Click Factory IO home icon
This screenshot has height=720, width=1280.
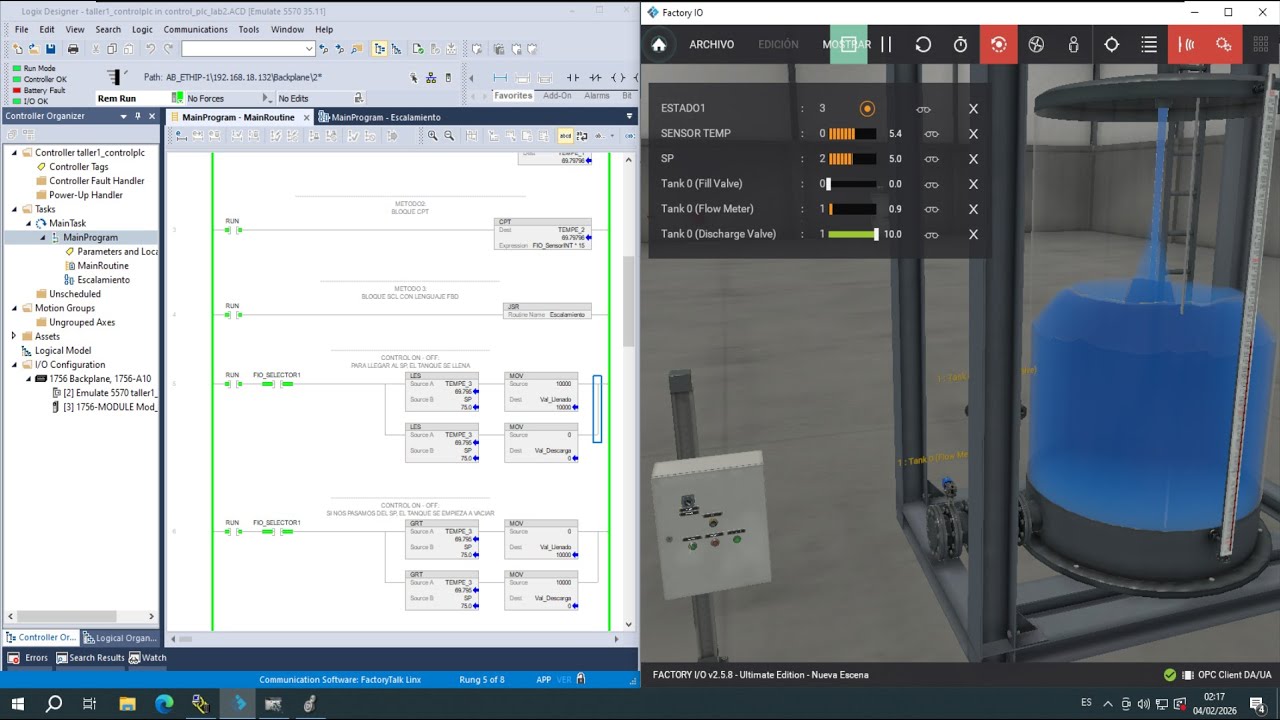[x=659, y=44]
